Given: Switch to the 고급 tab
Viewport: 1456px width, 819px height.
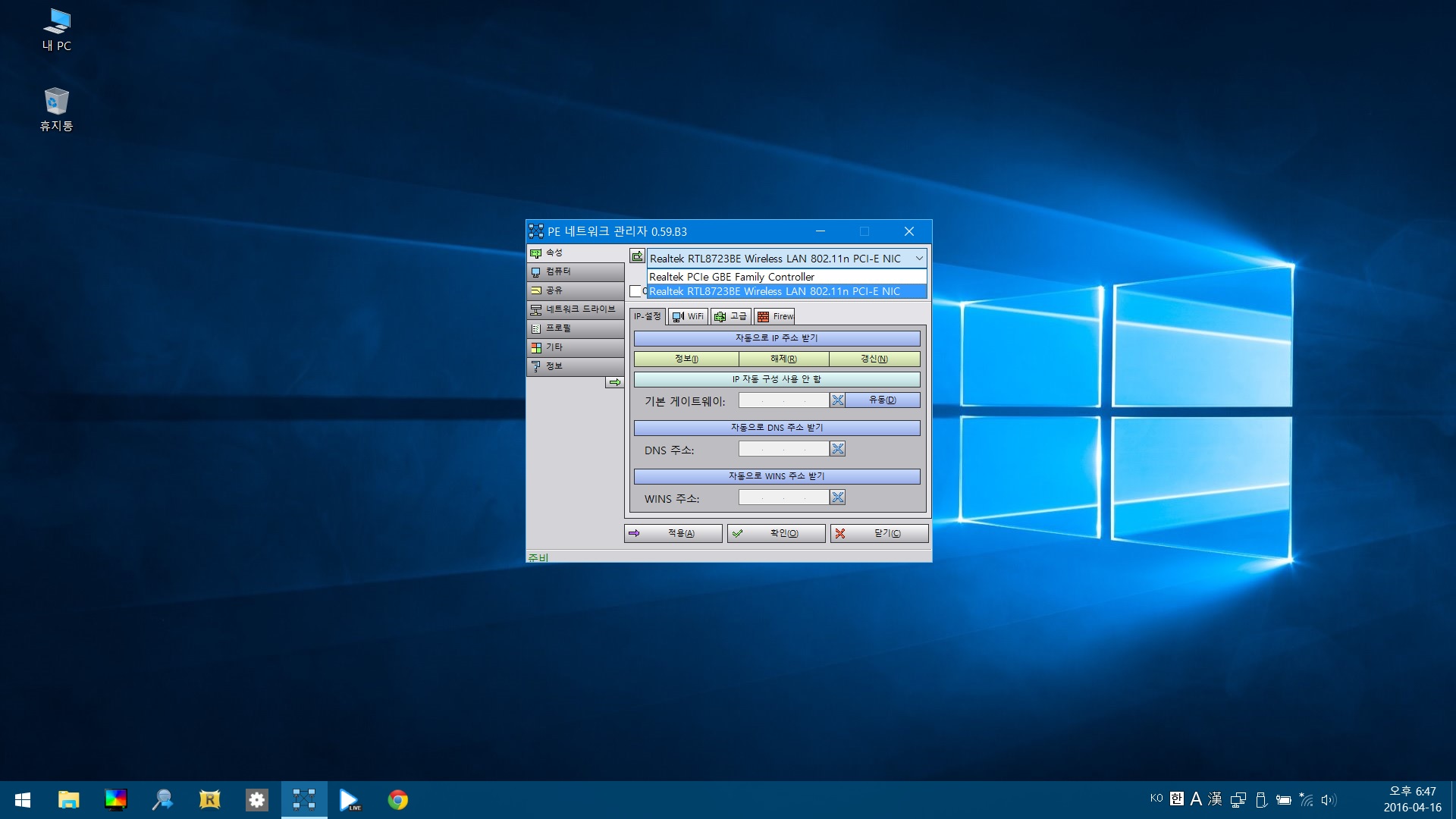Looking at the screenshot, I should coord(731,317).
